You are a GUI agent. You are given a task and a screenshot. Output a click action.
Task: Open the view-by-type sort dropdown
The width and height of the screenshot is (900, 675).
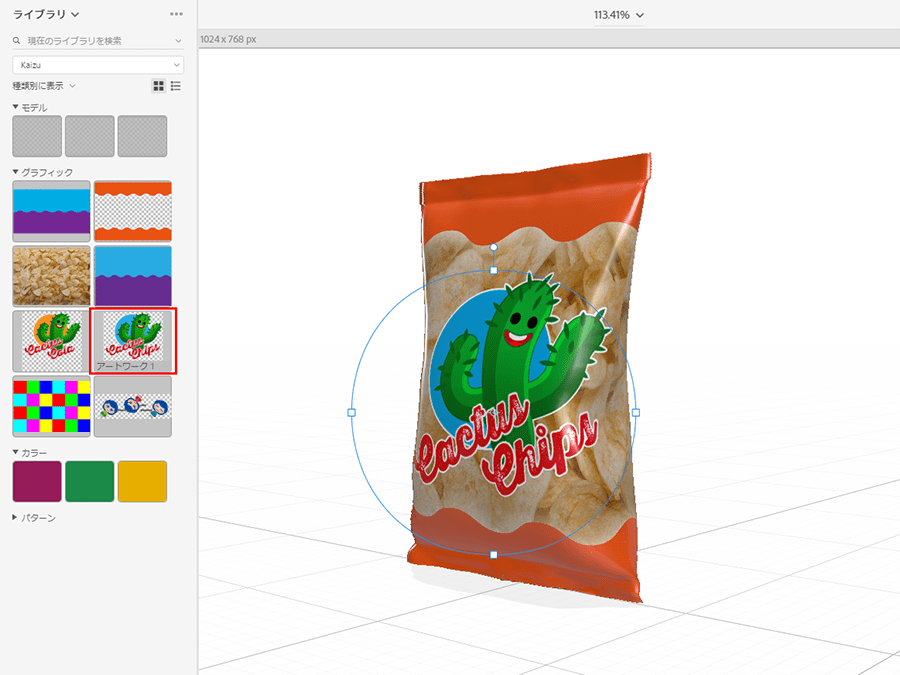pos(44,86)
